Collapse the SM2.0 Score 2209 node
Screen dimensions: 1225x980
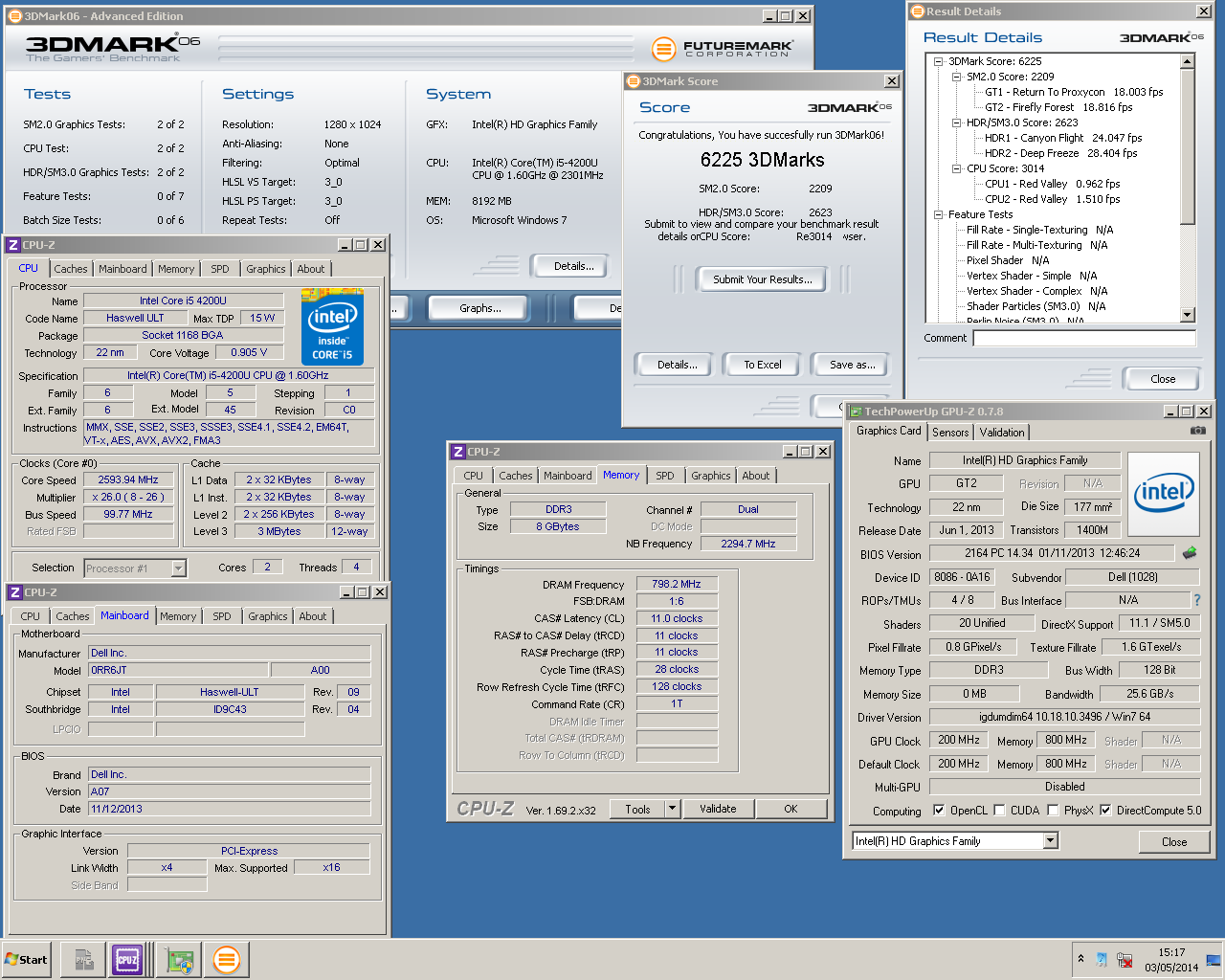click(956, 77)
